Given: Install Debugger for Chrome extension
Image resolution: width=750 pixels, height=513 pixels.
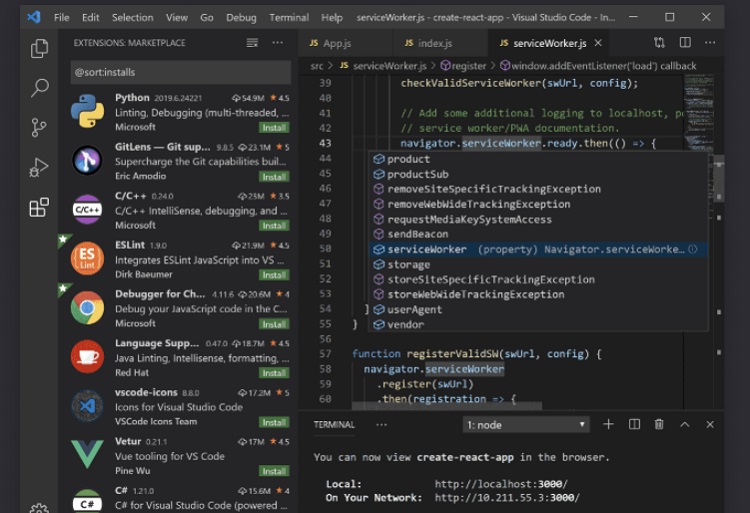Looking at the screenshot, I should point(274,324).
